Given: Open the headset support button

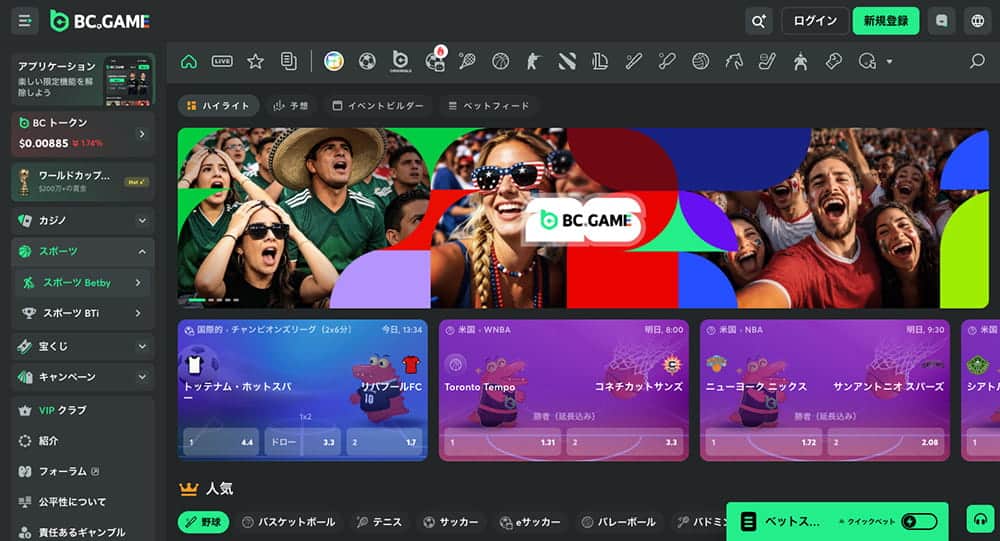Looking at the screenshot, I should 980,519.
